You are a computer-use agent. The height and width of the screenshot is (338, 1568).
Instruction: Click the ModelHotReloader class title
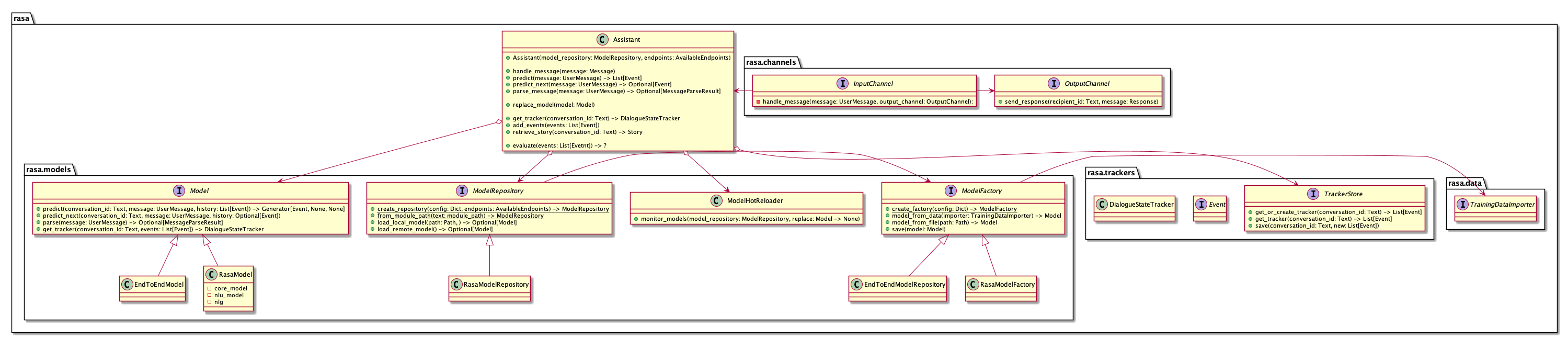click(755, 201)
